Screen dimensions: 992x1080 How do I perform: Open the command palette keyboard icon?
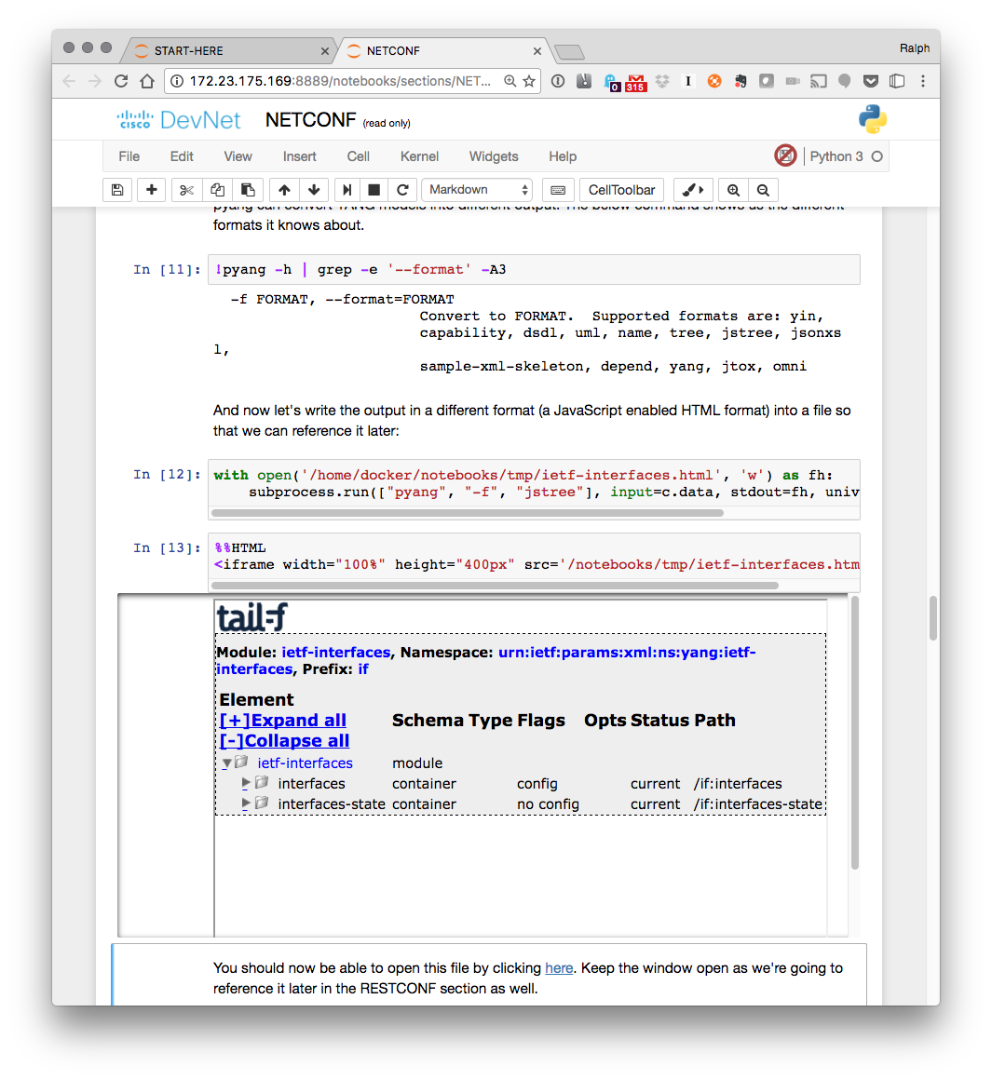pos(558,190)
